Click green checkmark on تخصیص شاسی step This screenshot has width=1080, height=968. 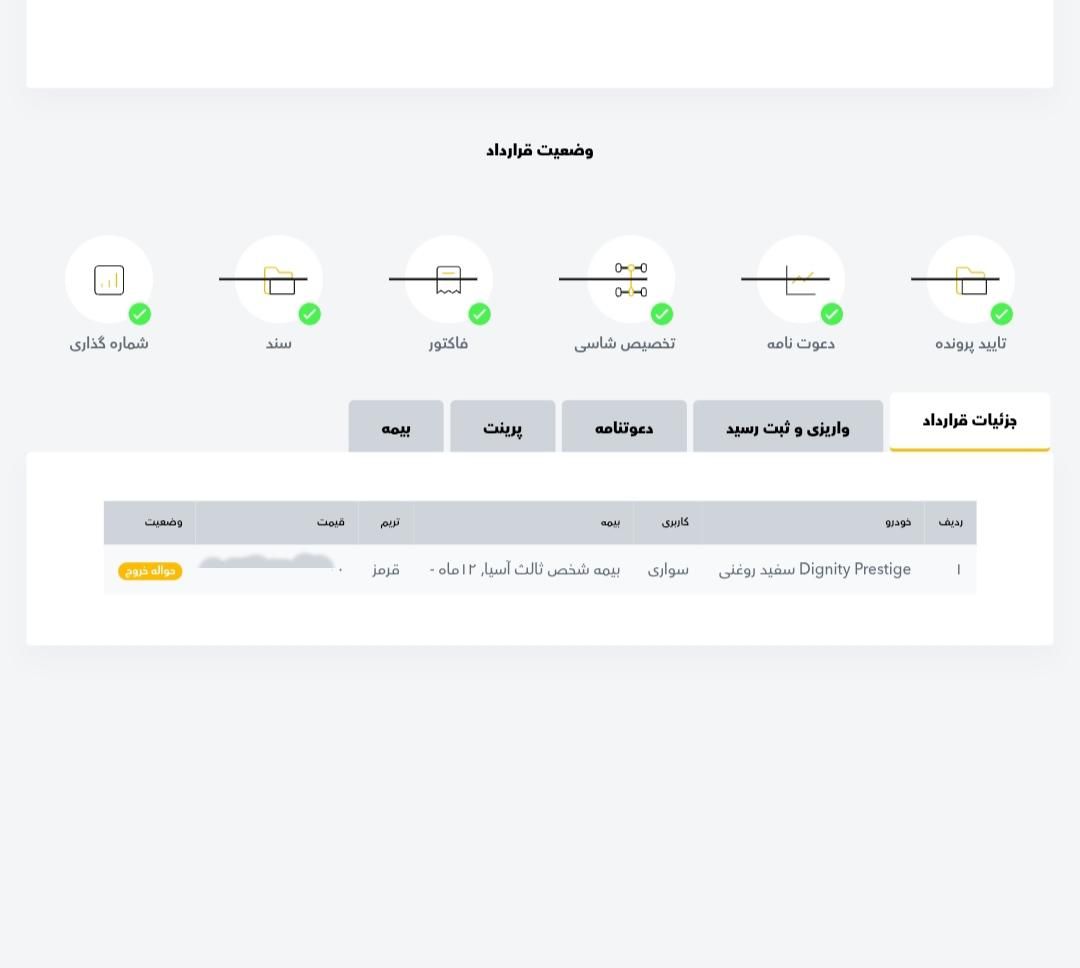tap(662, 314)
